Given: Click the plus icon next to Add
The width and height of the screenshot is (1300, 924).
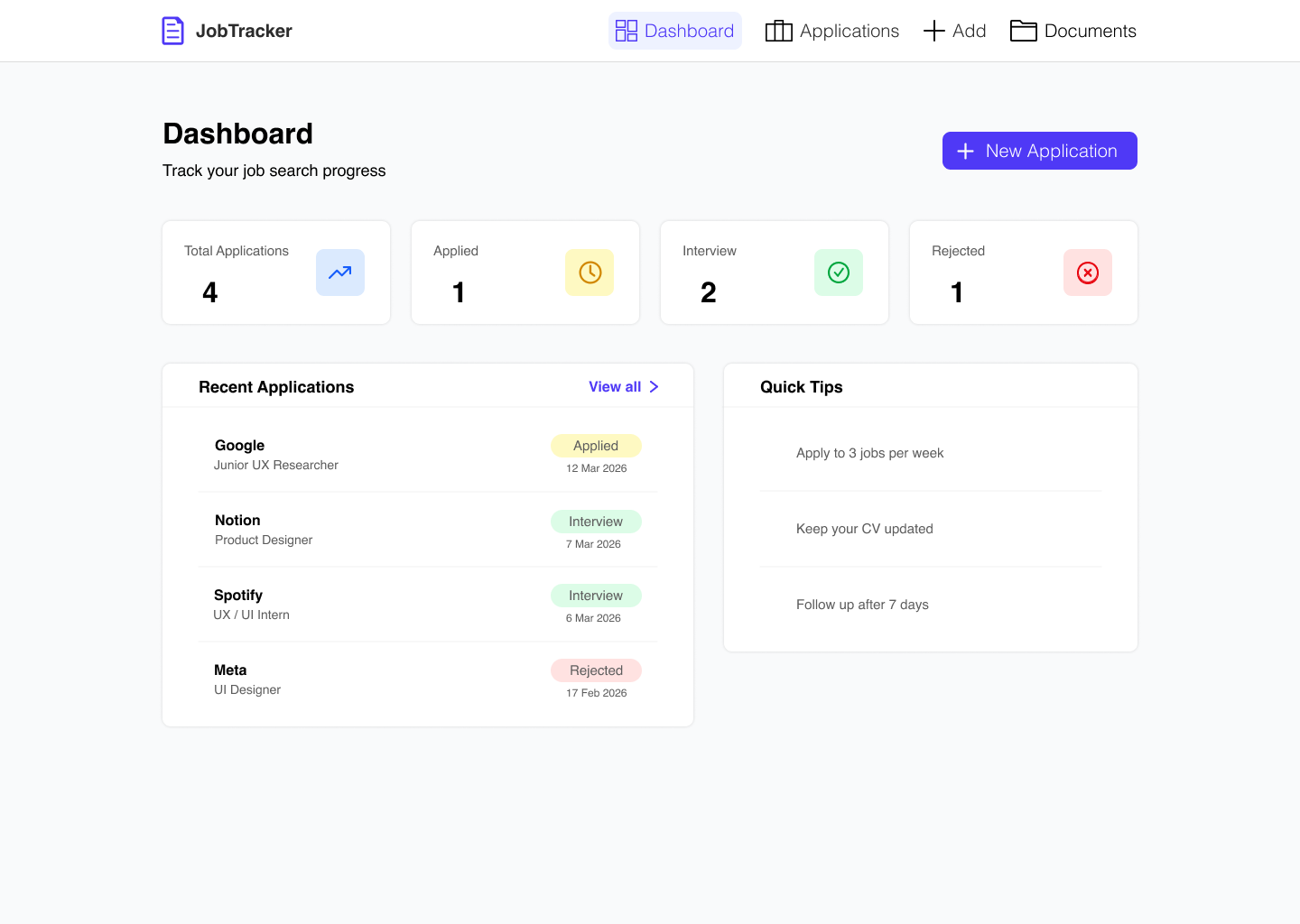Looking at the screenshot, I should coord(933,30).
